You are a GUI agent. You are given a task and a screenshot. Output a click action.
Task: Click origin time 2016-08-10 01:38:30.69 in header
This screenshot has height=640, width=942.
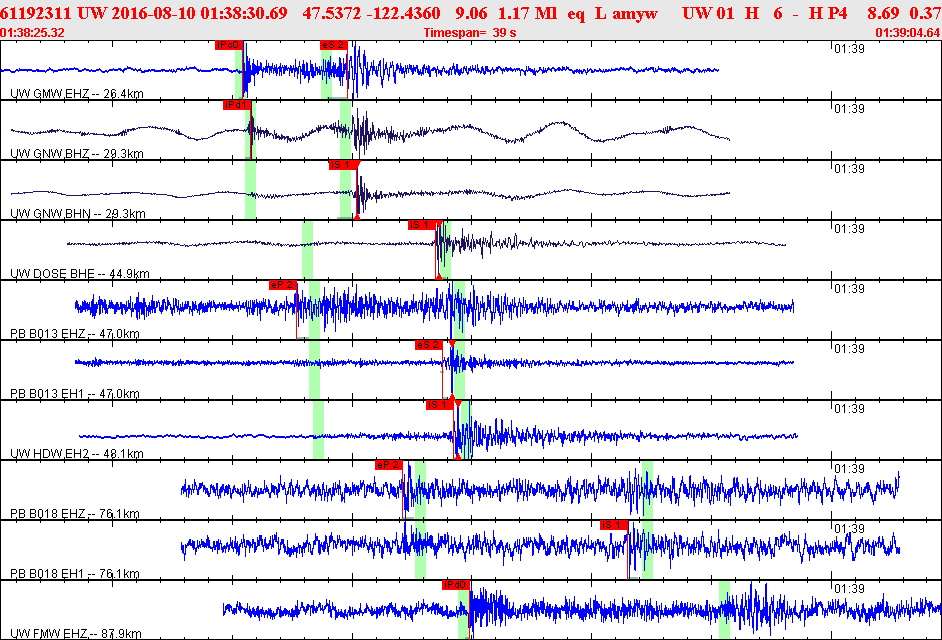tap(199, 13)
